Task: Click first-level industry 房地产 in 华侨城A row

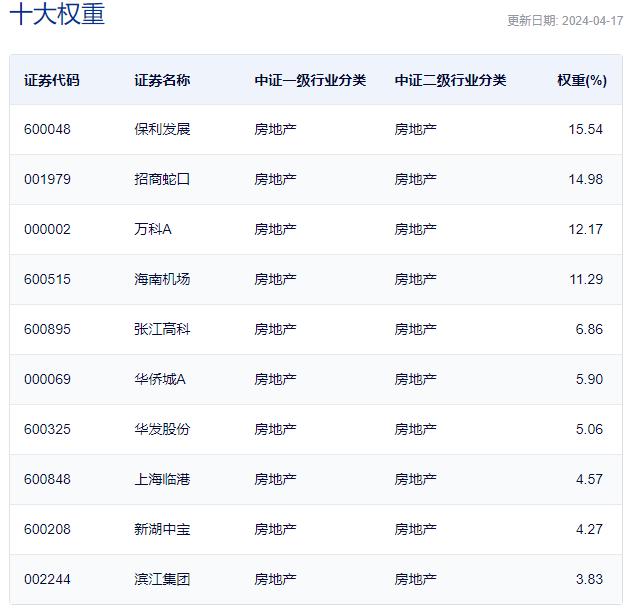Action: click(275, 379)
